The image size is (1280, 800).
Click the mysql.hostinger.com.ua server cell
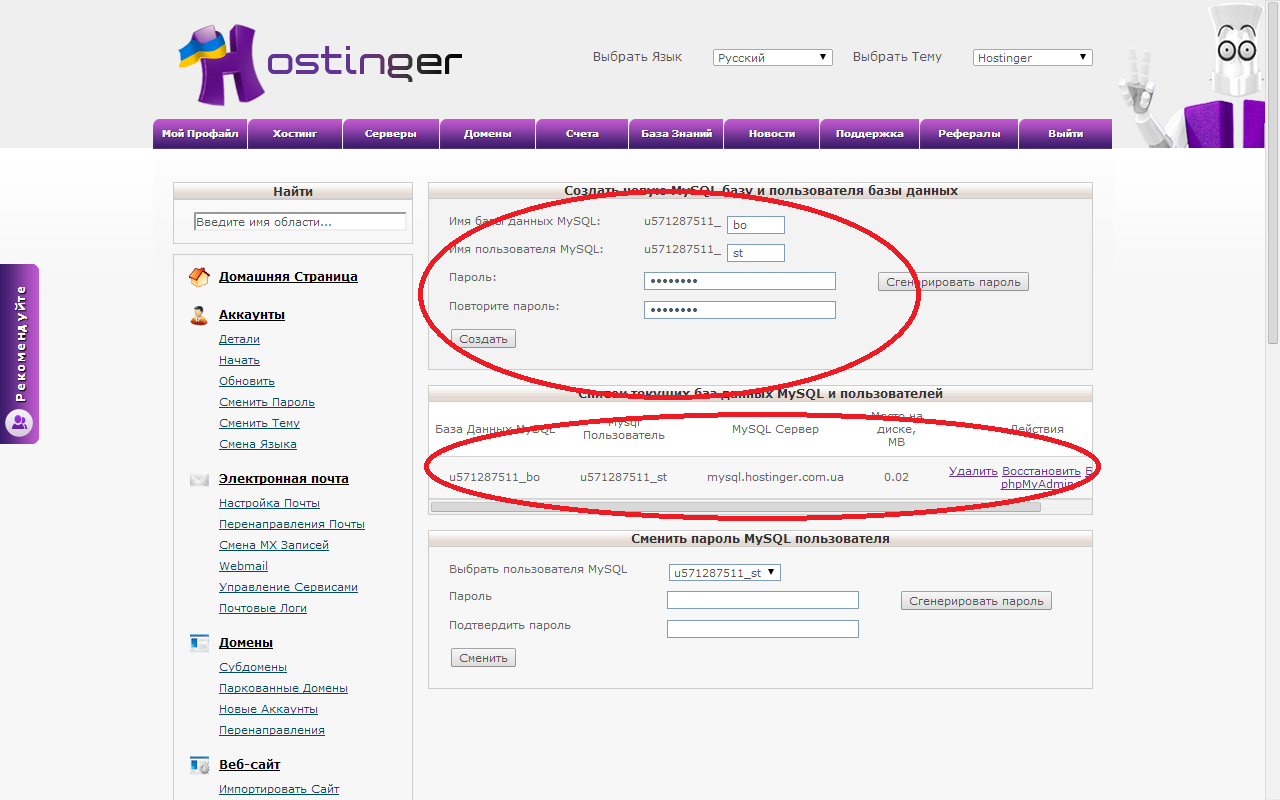pos(775,477)
